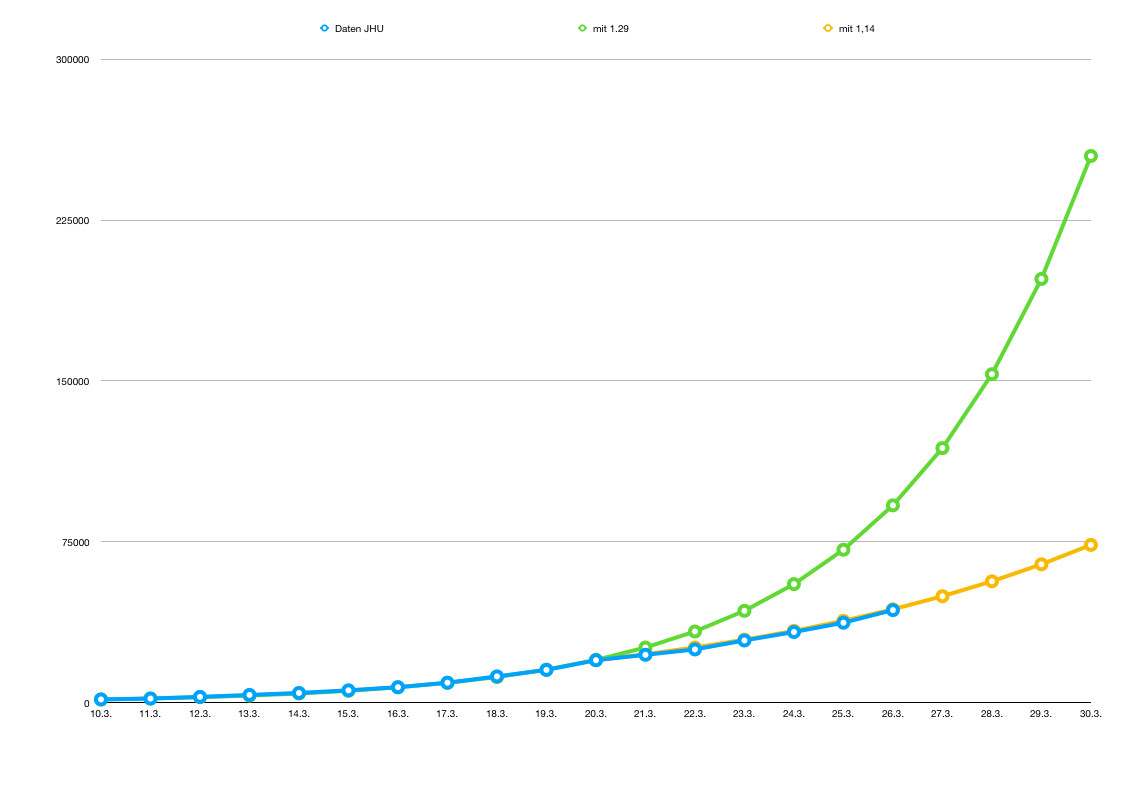Viewport: 1136px width, 798px height.
Task: Click the green data point at 28.3.
Action: 992,374
